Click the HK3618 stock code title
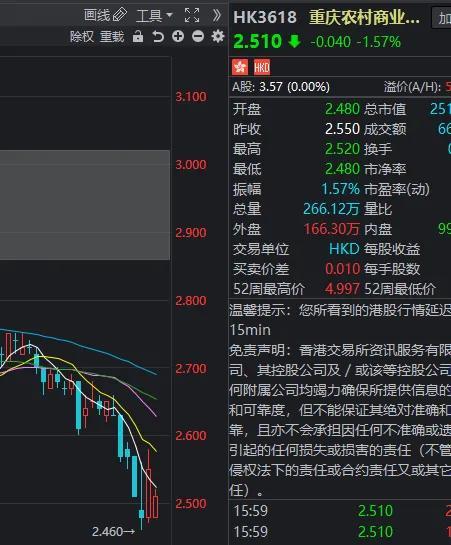The height and width of the screenshot is (545, 451). click(265, 17)
